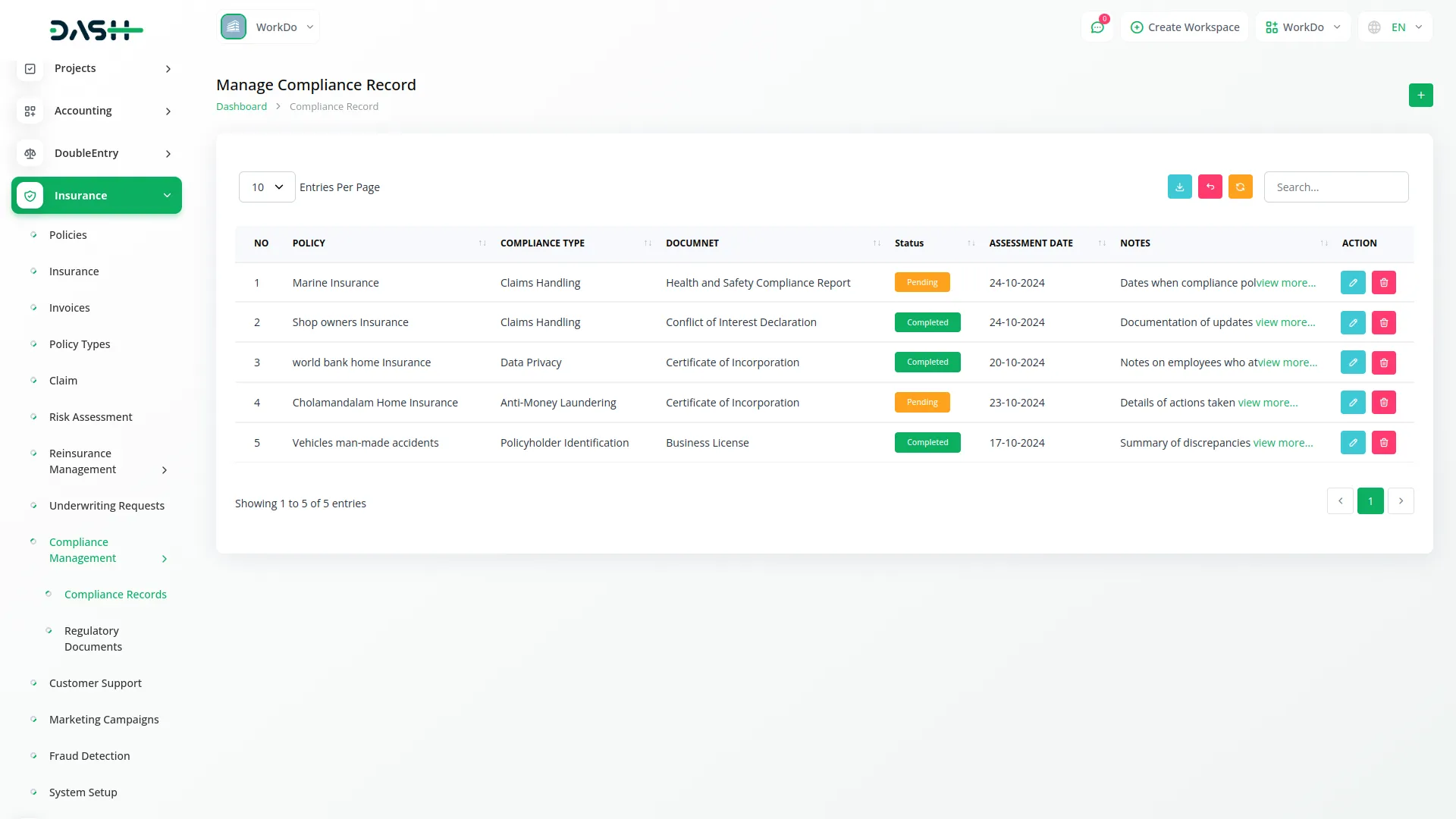The image size is (1456, 819).
Task: Click the orange refresh icon
Action: pos(1240,187)
